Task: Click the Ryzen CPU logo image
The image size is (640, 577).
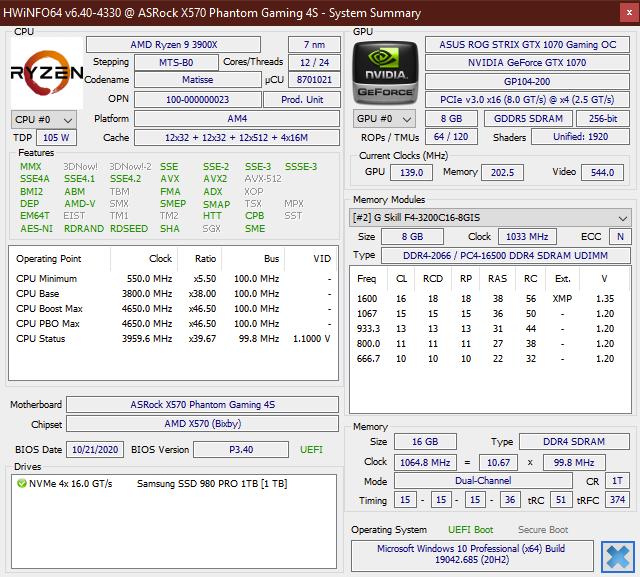Action: tap(47, 73)
